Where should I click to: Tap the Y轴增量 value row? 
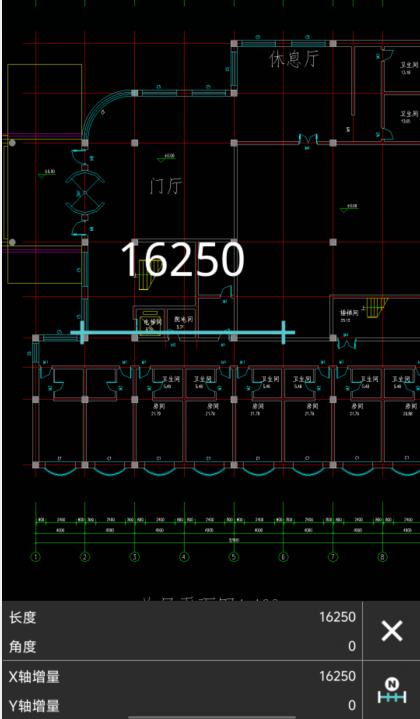coord(182,705)
